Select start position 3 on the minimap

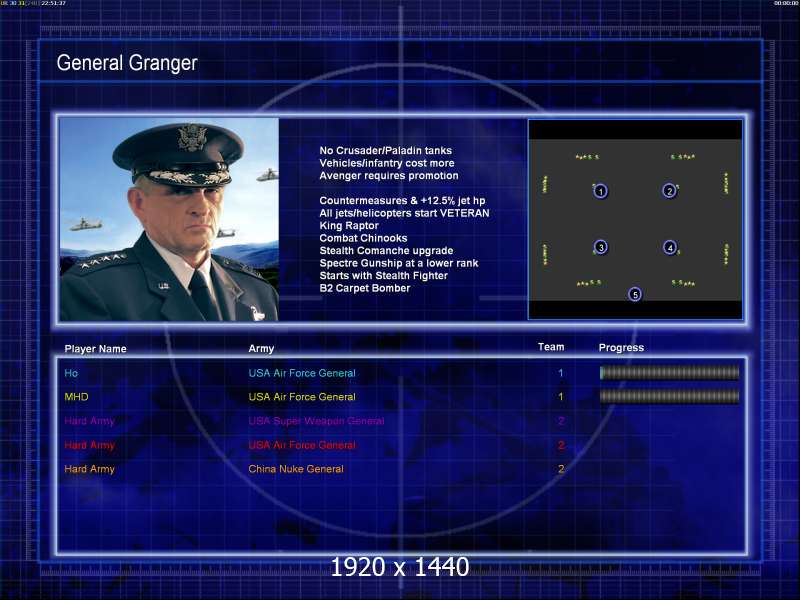[601, 247]
